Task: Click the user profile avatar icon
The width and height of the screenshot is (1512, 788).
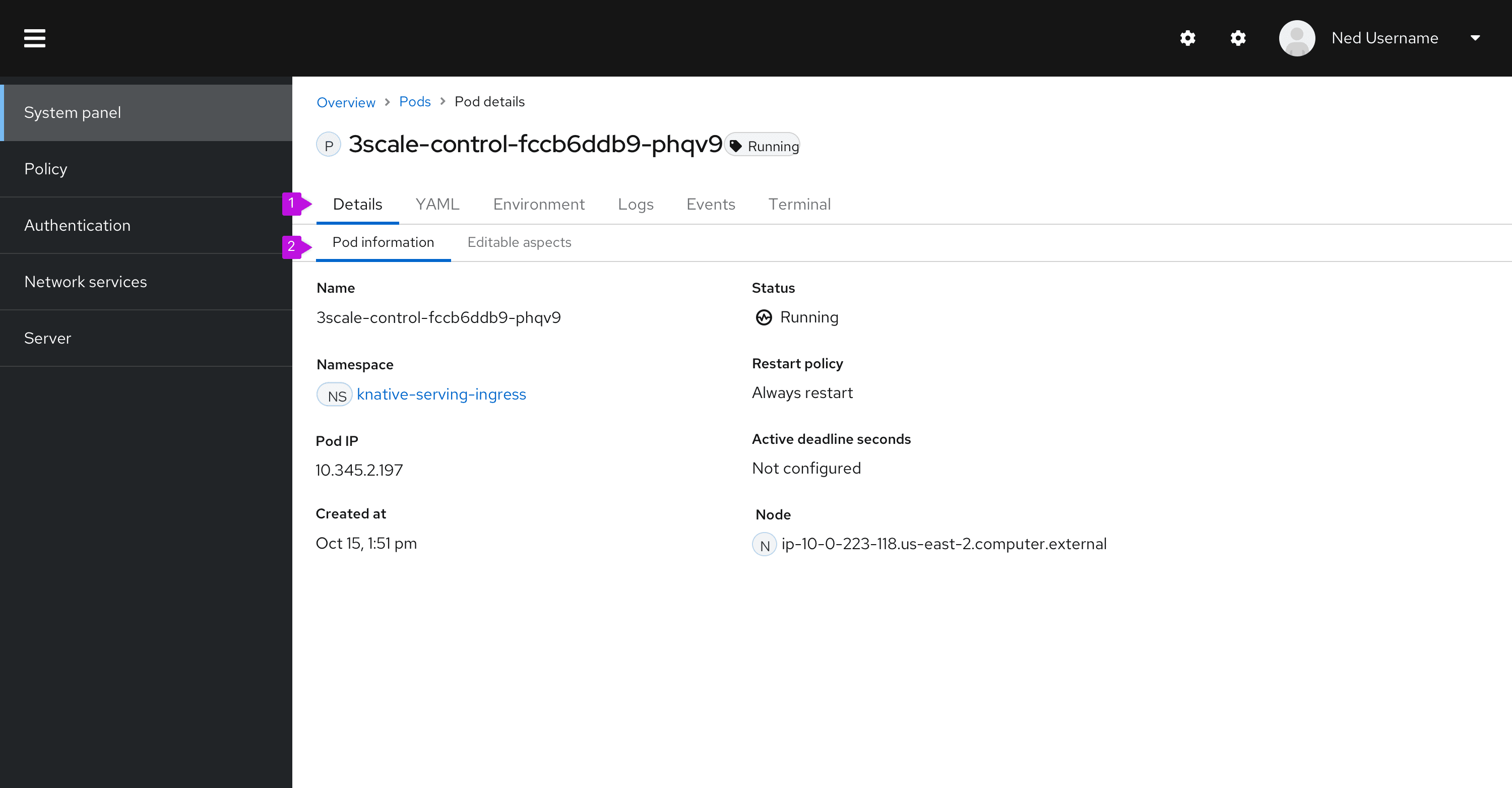Action: 1296,38
